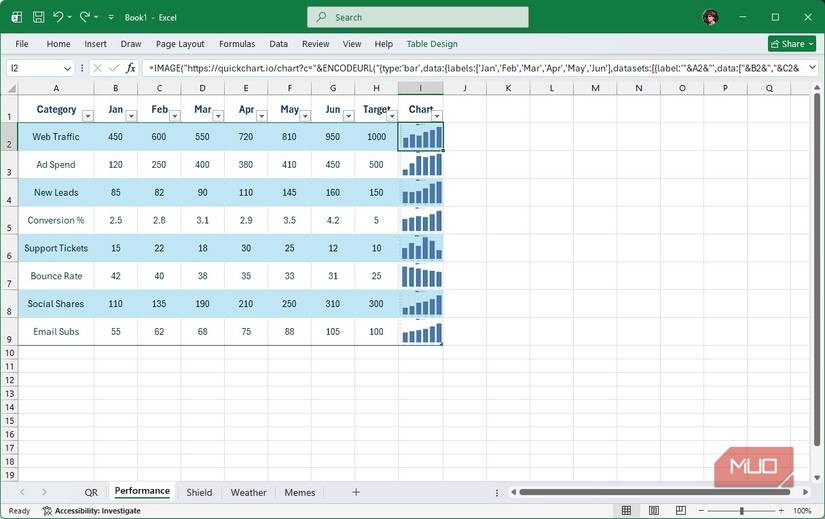This screenshot has height=519, width=825.
Task: Click the Web Traffic target value '1000'
Action: [376, 137]
